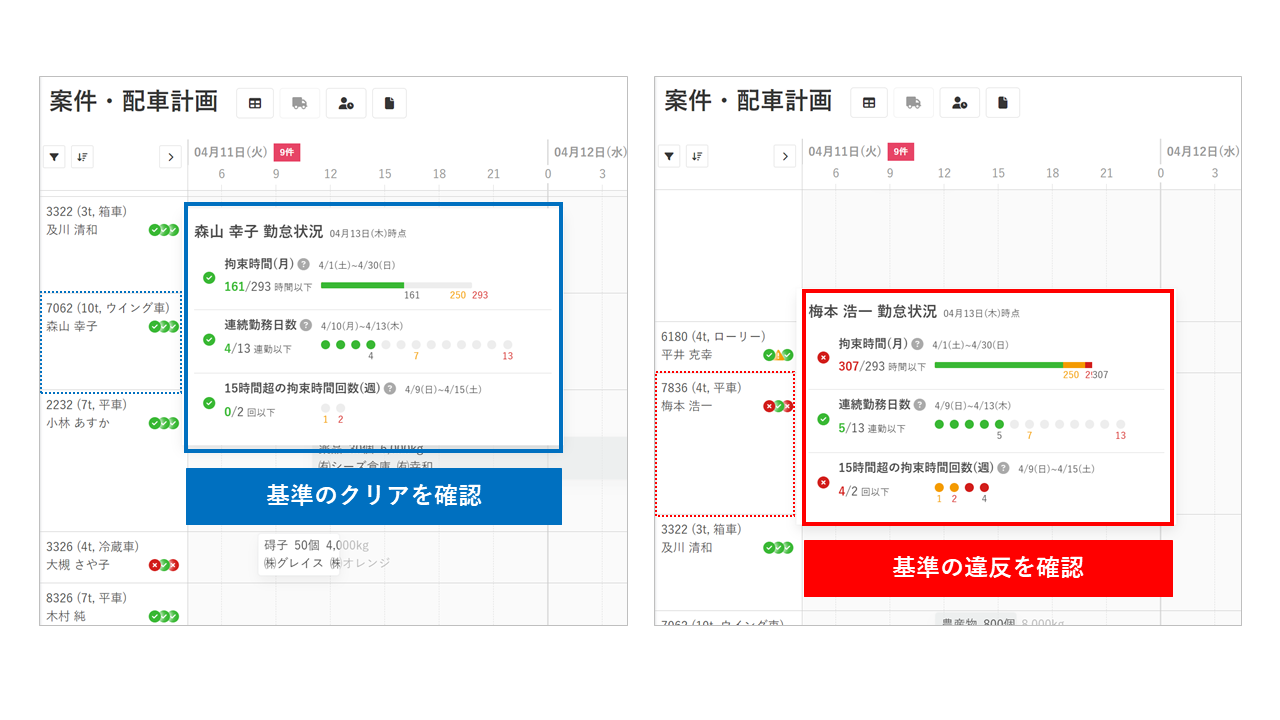
Task: Select the truck view icon in left toolbar
Action: (x=299, y=102)
